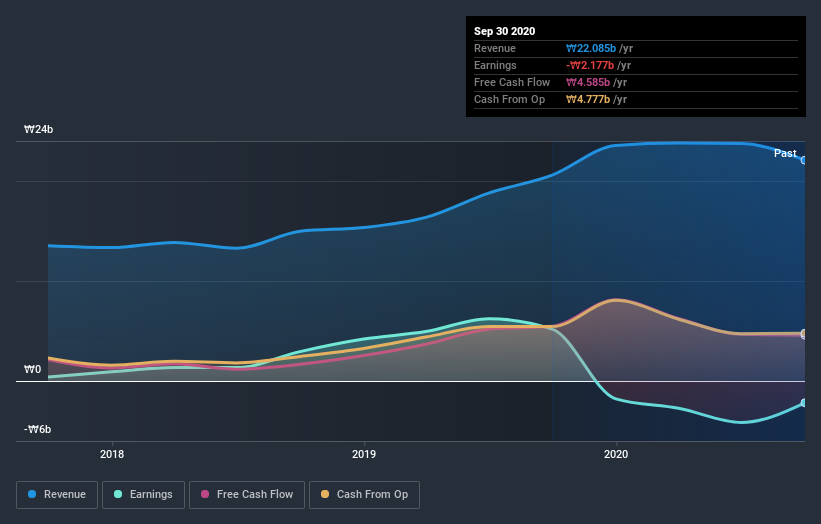Click the Revenue endpoint marker on blue line

tap(804, 160)
